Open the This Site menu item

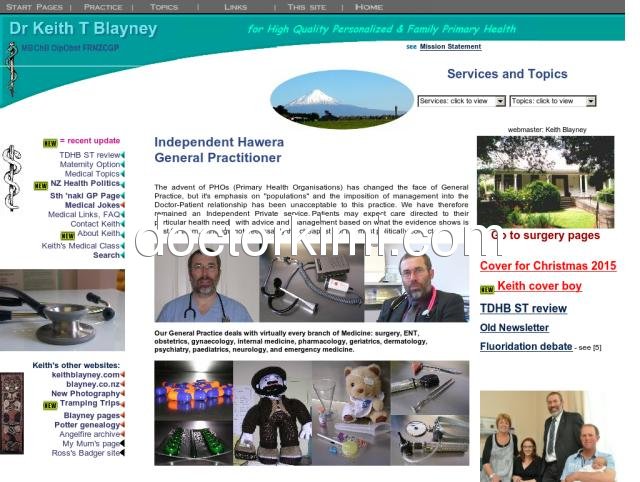click(x=307, y=7)
